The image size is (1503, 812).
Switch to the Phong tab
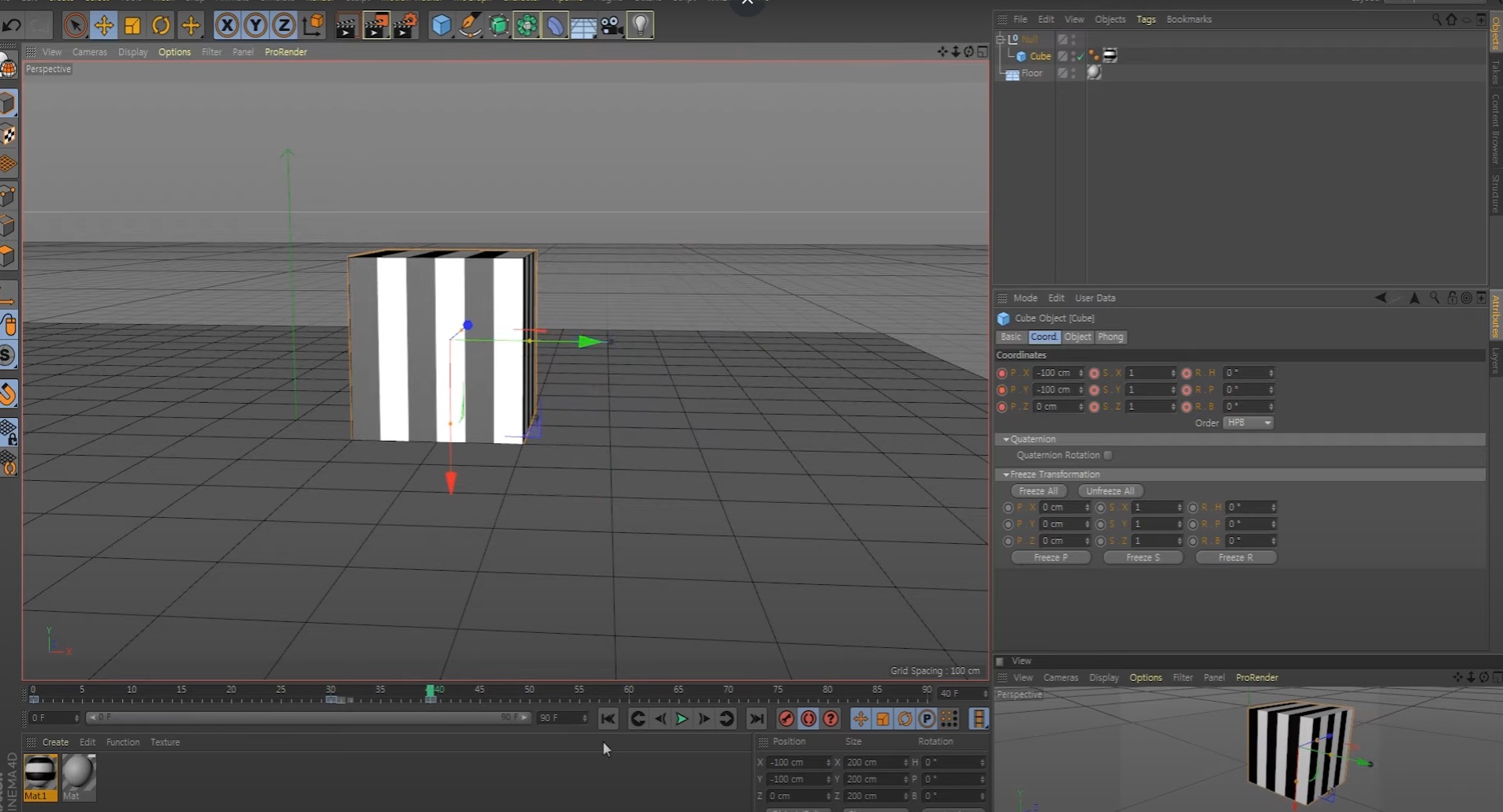click(1110, 337)
